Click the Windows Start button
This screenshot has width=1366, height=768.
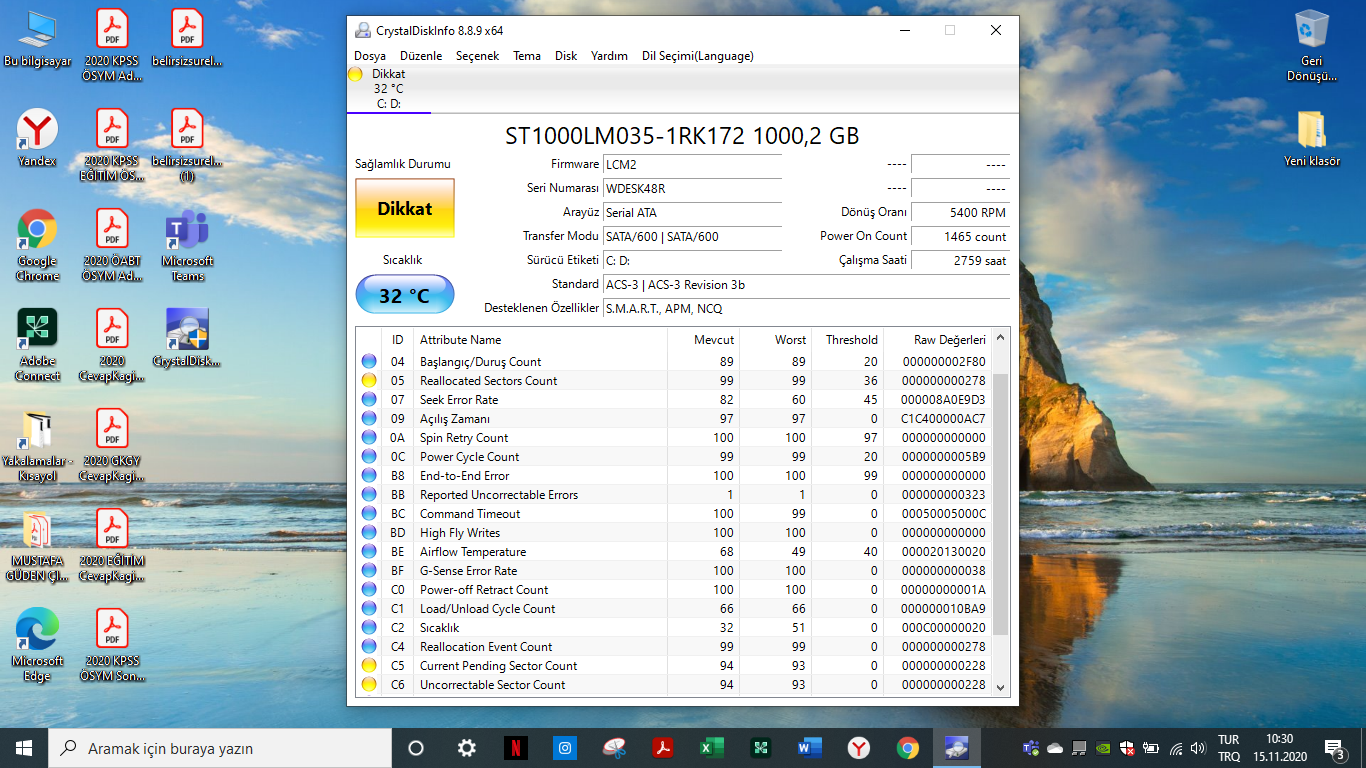[x=24, y=747]
